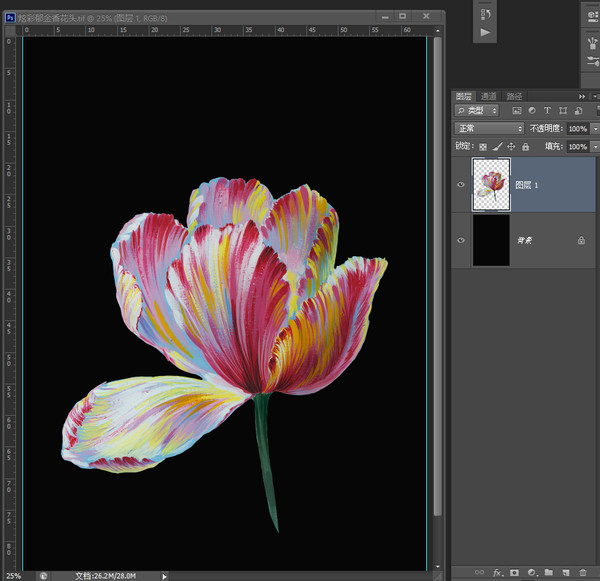The height and width of the screenshot is (581, 600).
Task: Filter layers by shape layers icon
Action: click(563, 111)
